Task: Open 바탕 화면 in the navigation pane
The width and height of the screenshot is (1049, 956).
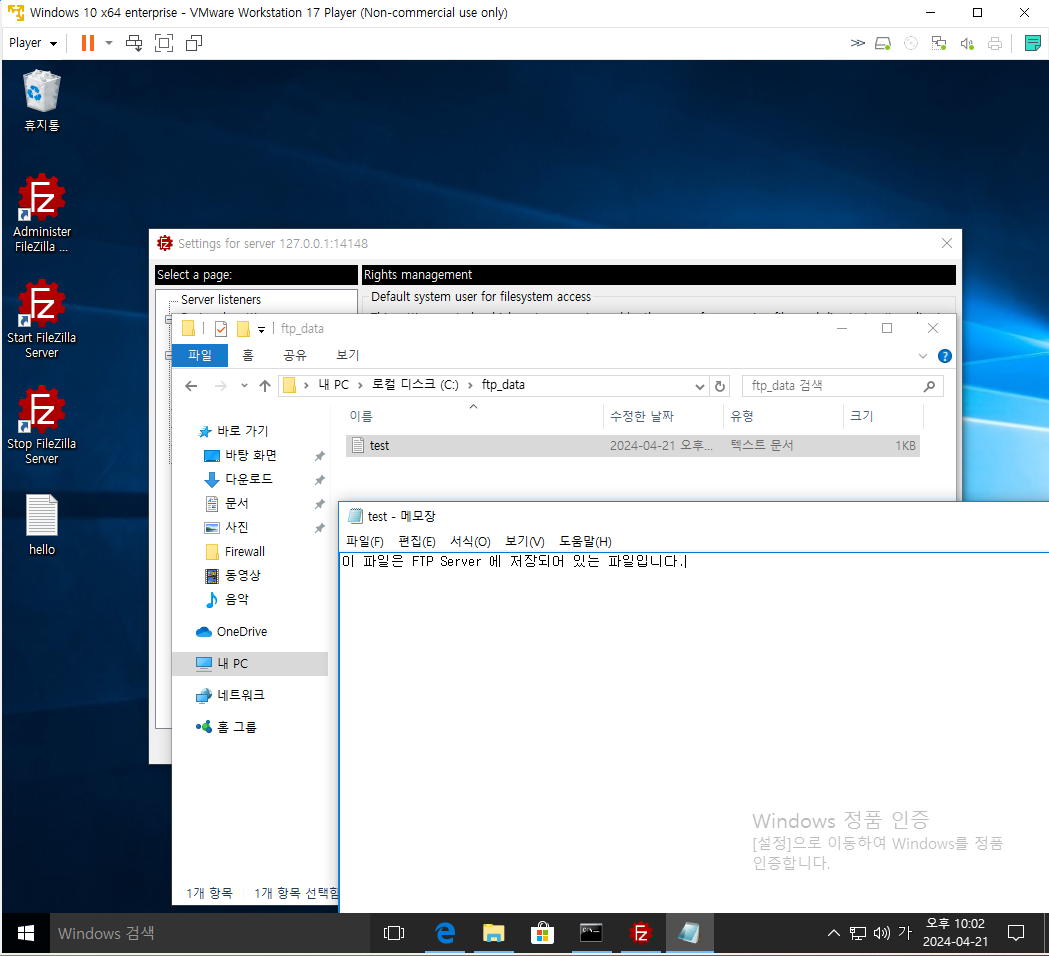Action: [x=240, y=456]
